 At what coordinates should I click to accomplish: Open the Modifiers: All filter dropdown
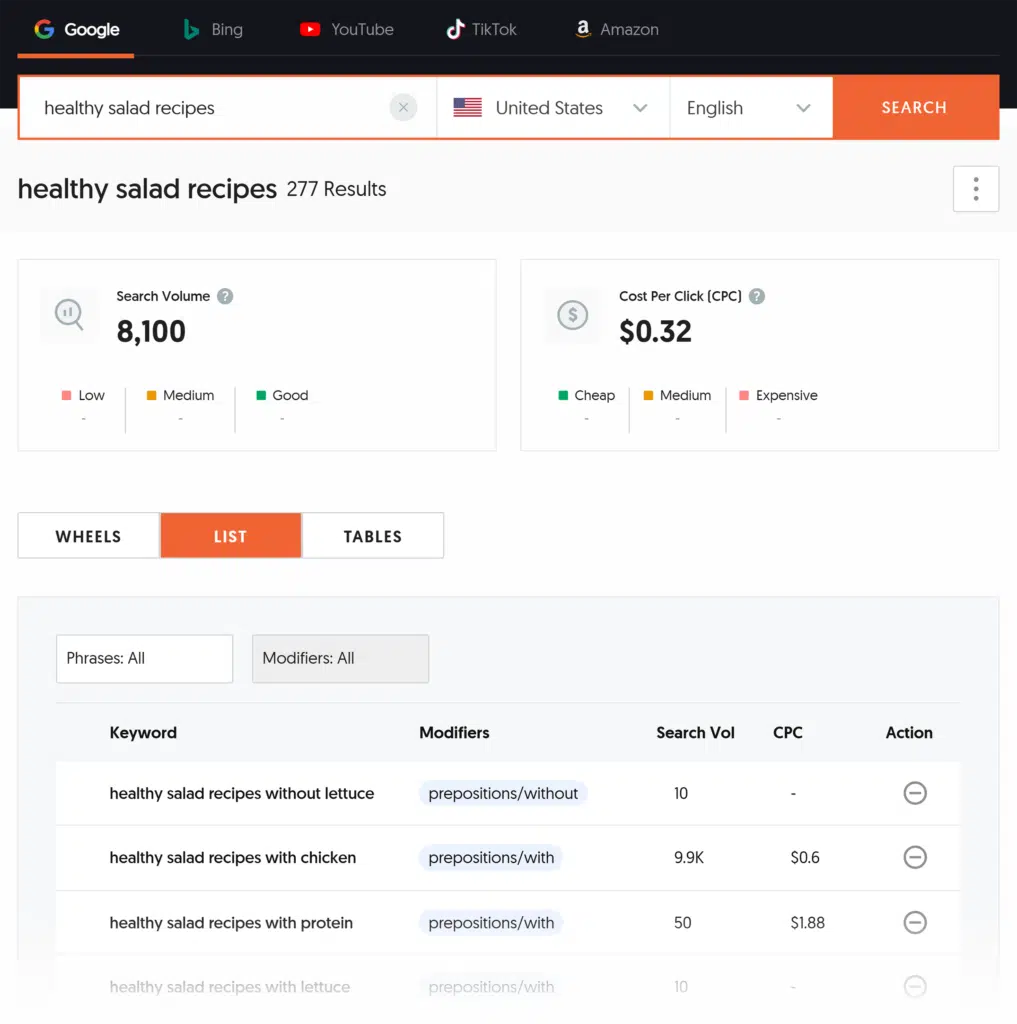[340, 659]
